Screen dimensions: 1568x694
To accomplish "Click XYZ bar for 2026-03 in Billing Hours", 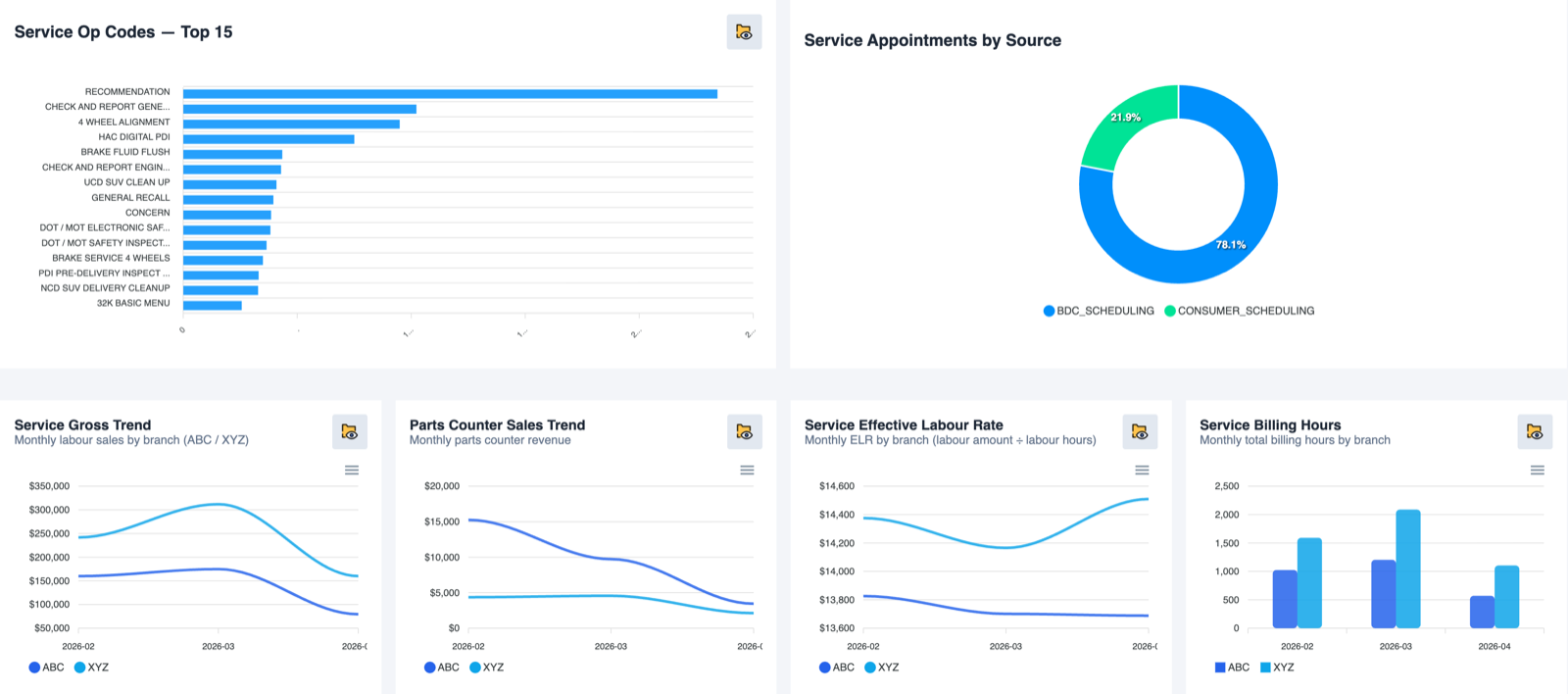I will (x=1407, y=569).
